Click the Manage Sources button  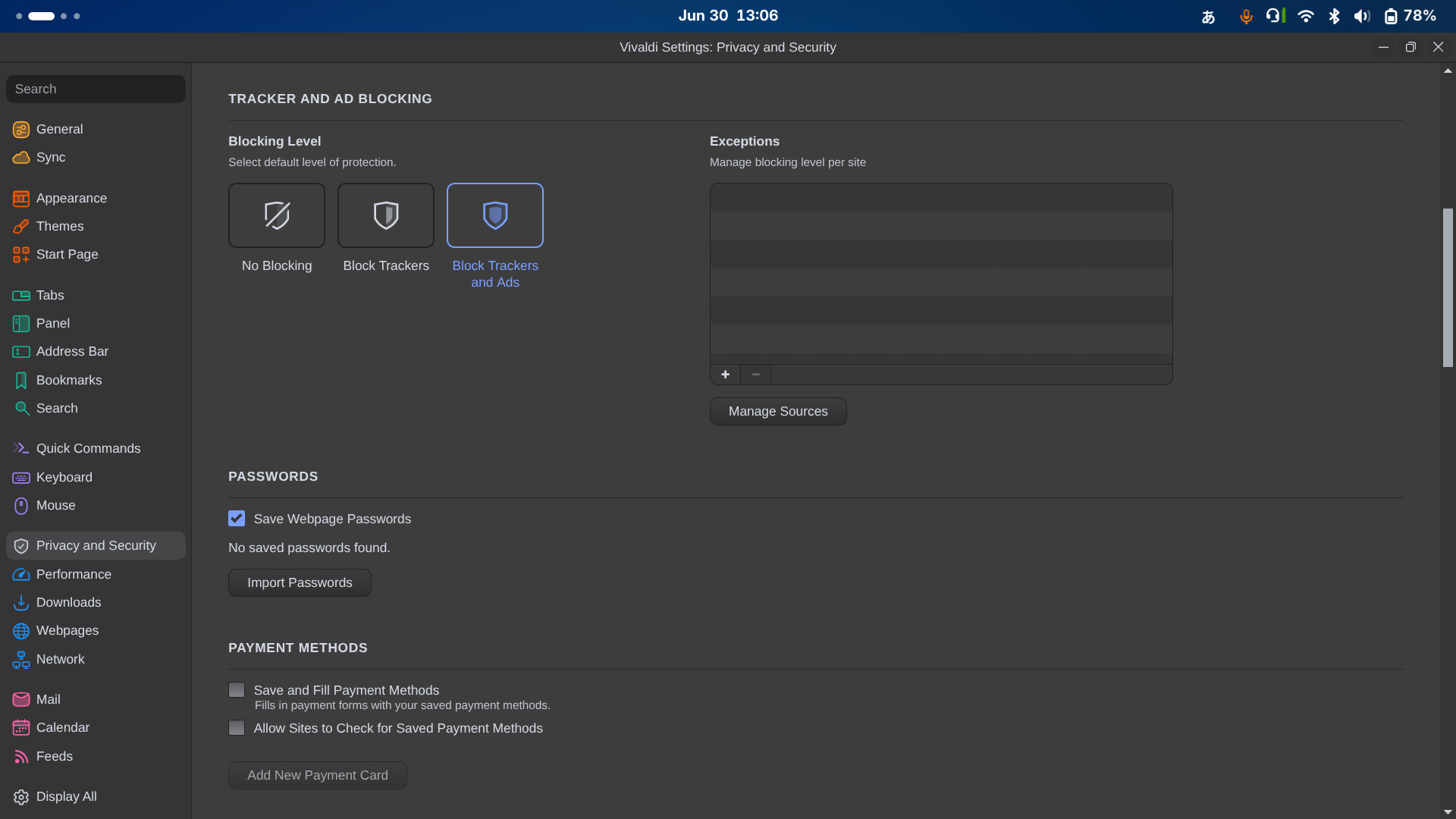[778, 412]
